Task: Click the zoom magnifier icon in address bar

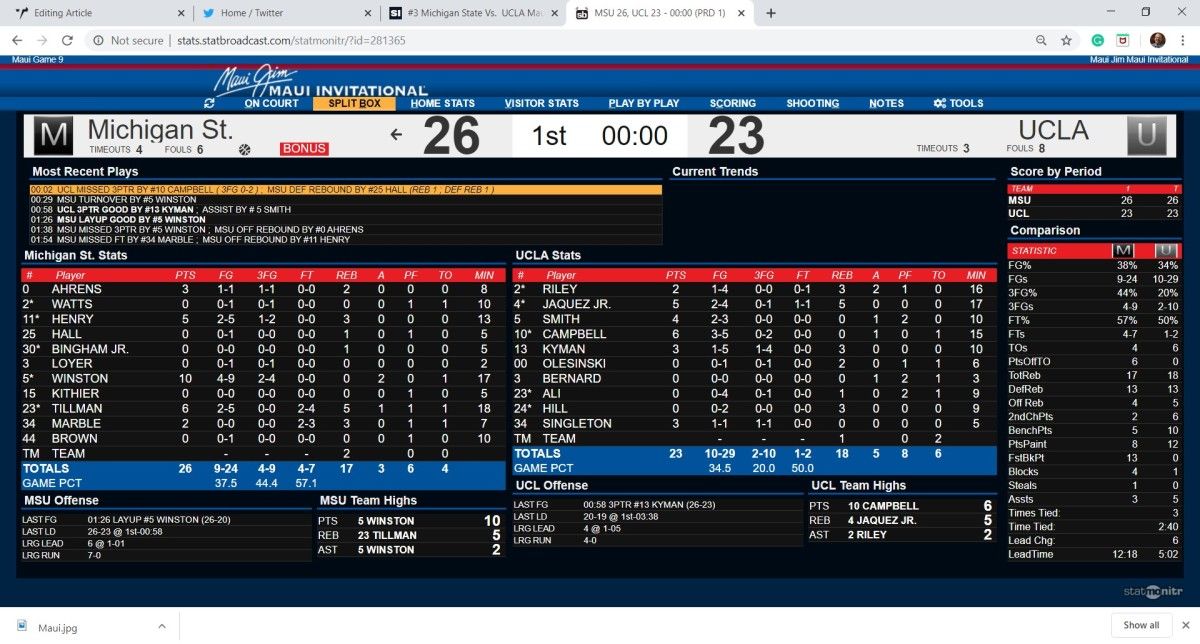Action: 1041,41
